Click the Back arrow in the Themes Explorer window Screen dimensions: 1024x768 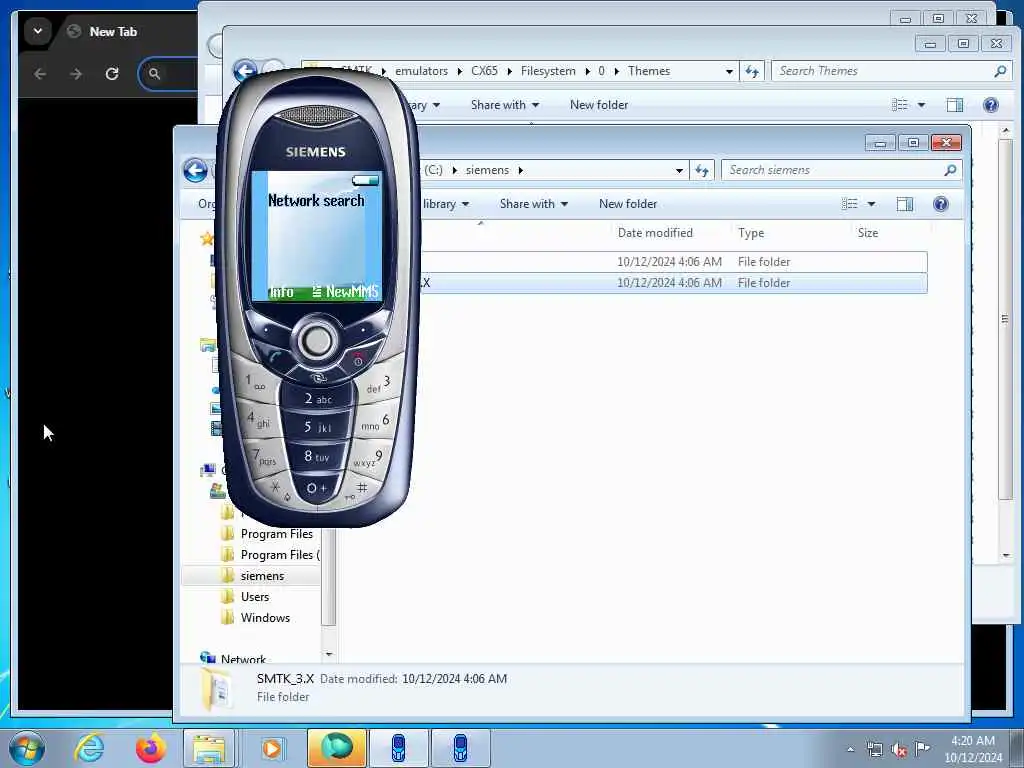click(x=245, y=71)
